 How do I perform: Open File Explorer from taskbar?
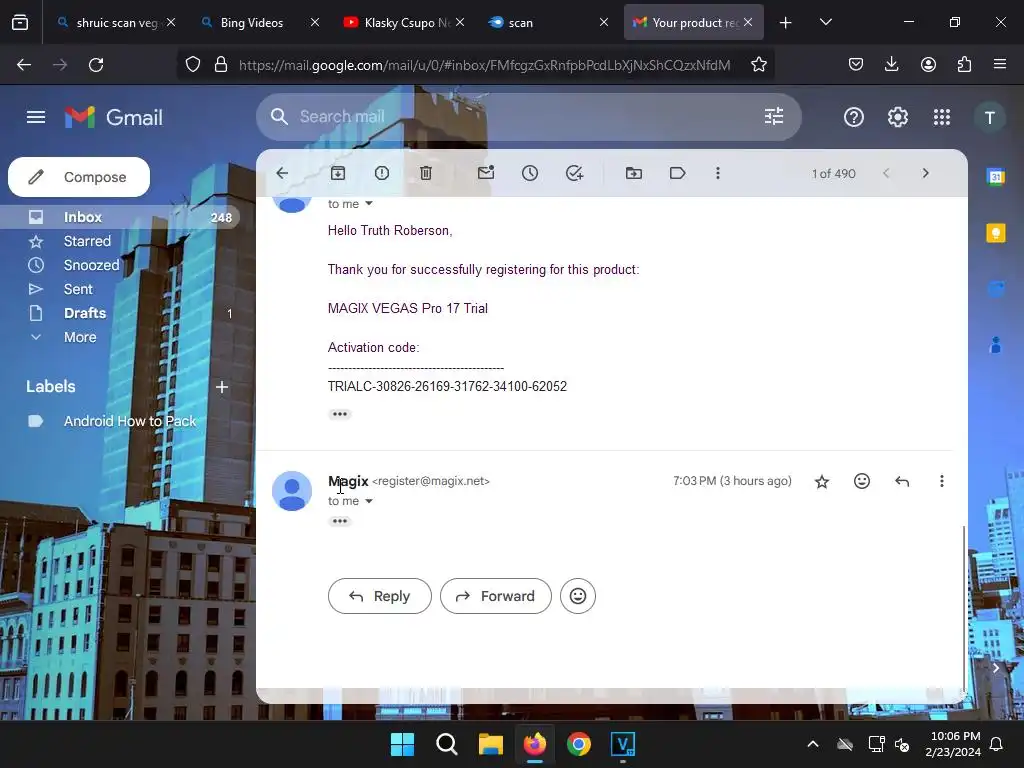pyautogui.click(x=490, y=744)
